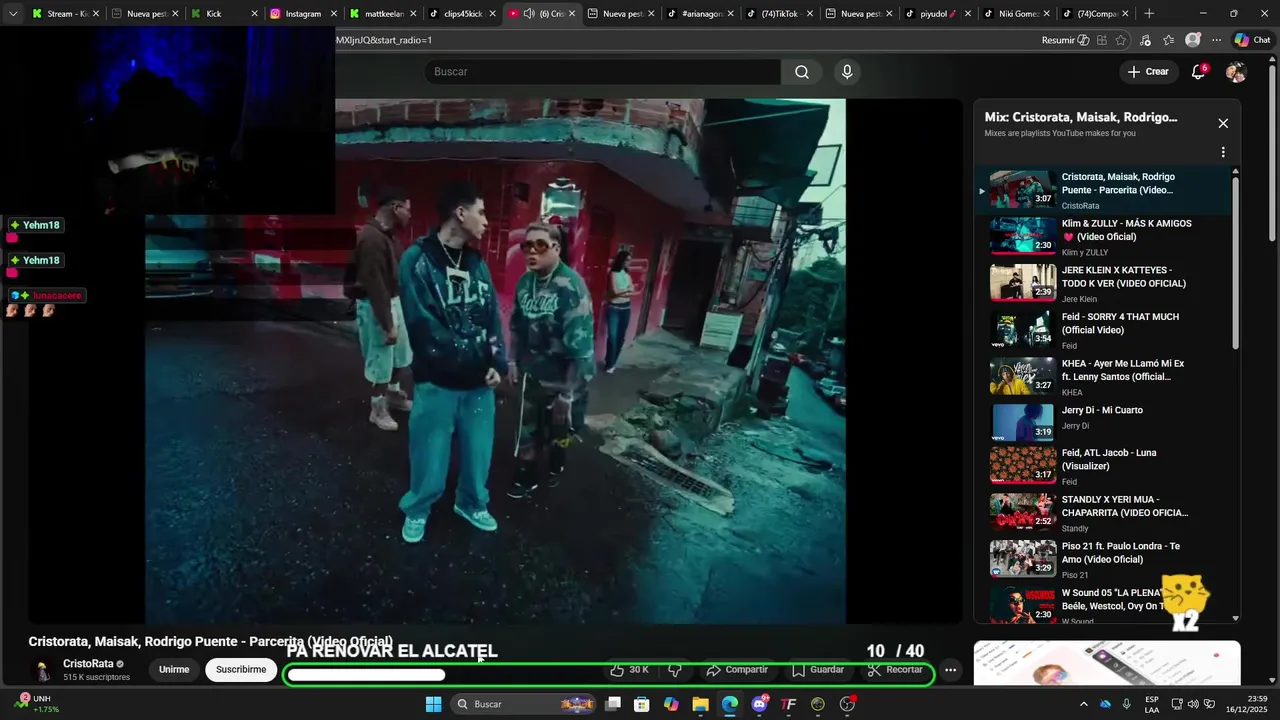This screenshot has height=720, width=1280.
Task: Like the video with thumbs-up 30 K
Action: pyautogui.click(x=630, y=670)
